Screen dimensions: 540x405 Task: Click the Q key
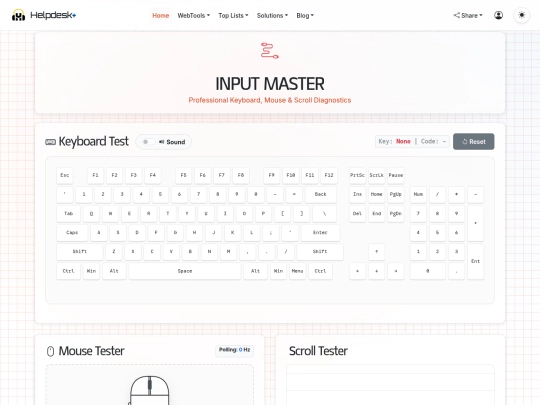point(91,214)
